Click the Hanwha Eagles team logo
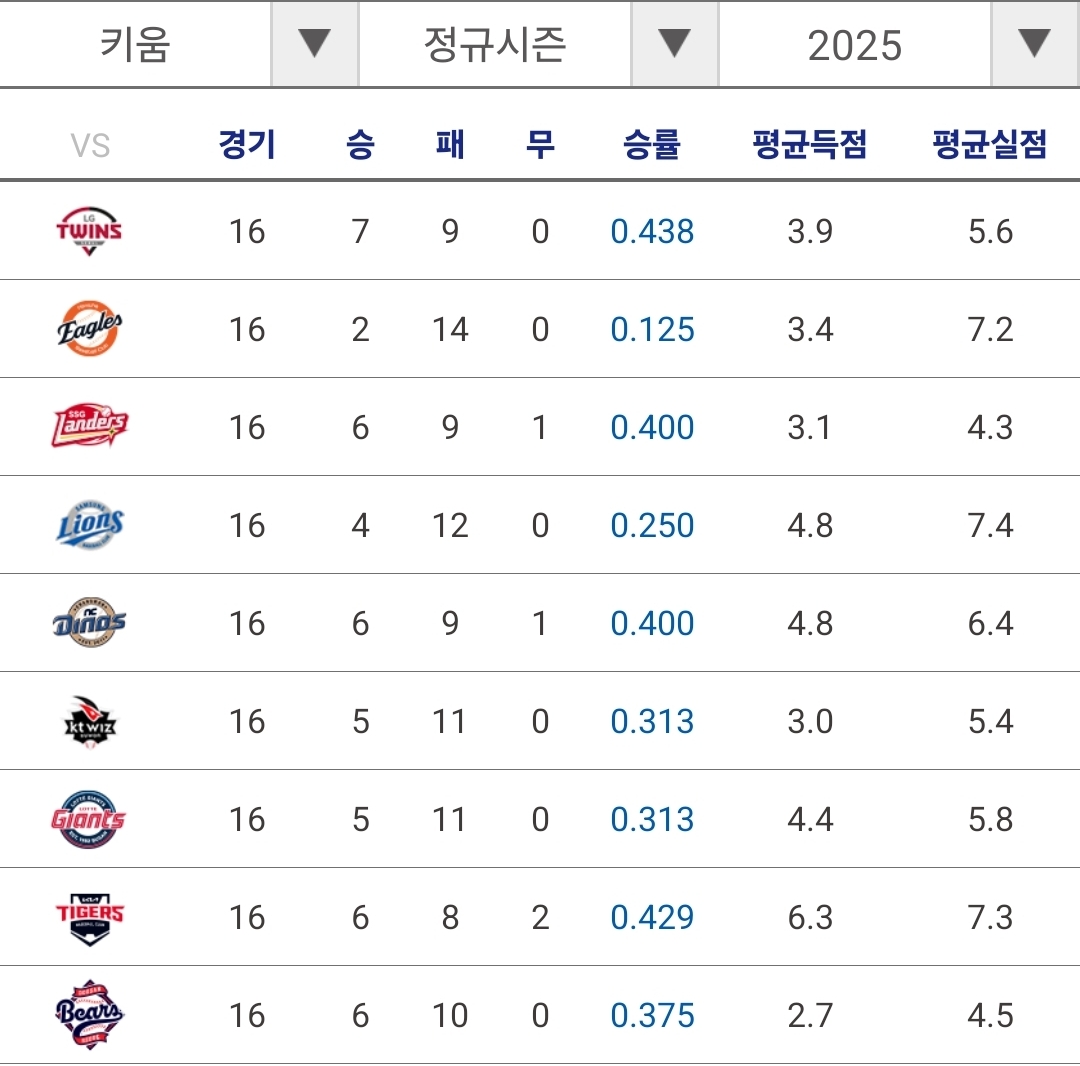 pos(90,329)
